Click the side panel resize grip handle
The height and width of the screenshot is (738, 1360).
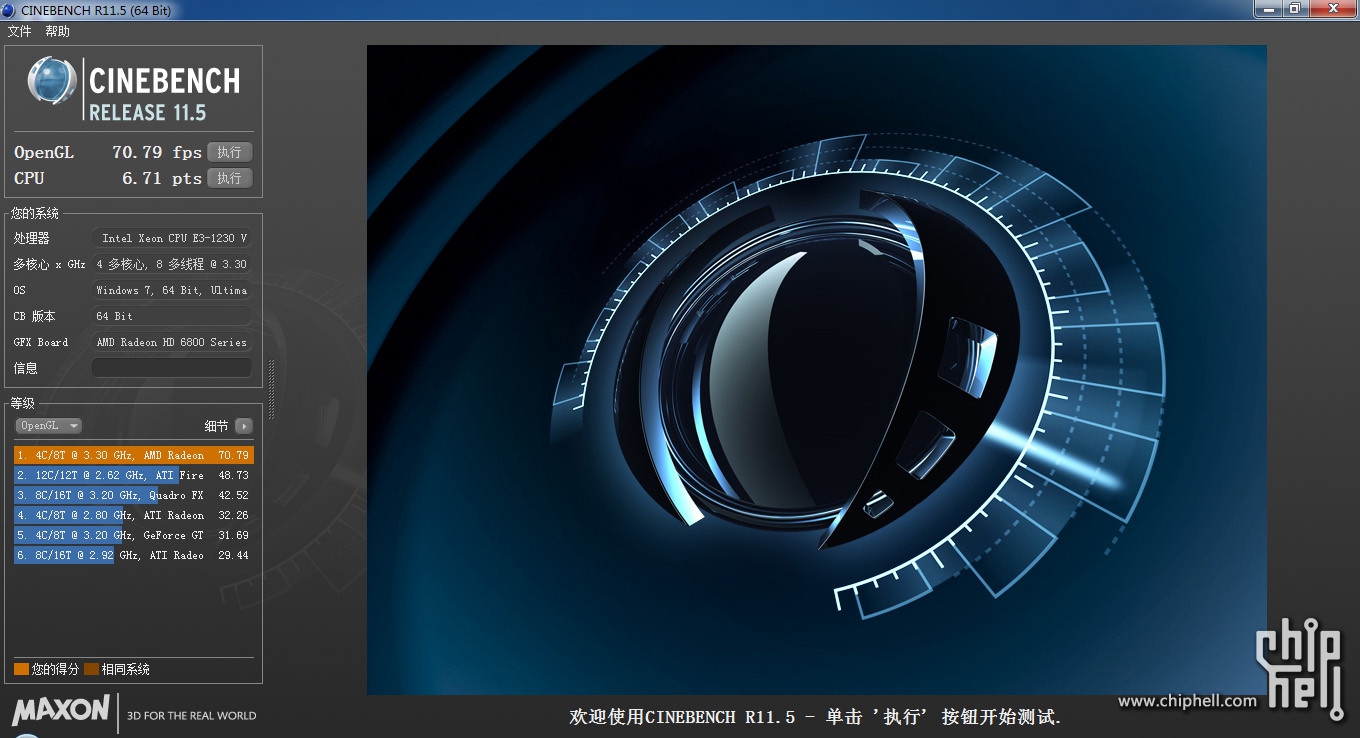point(271,389)
